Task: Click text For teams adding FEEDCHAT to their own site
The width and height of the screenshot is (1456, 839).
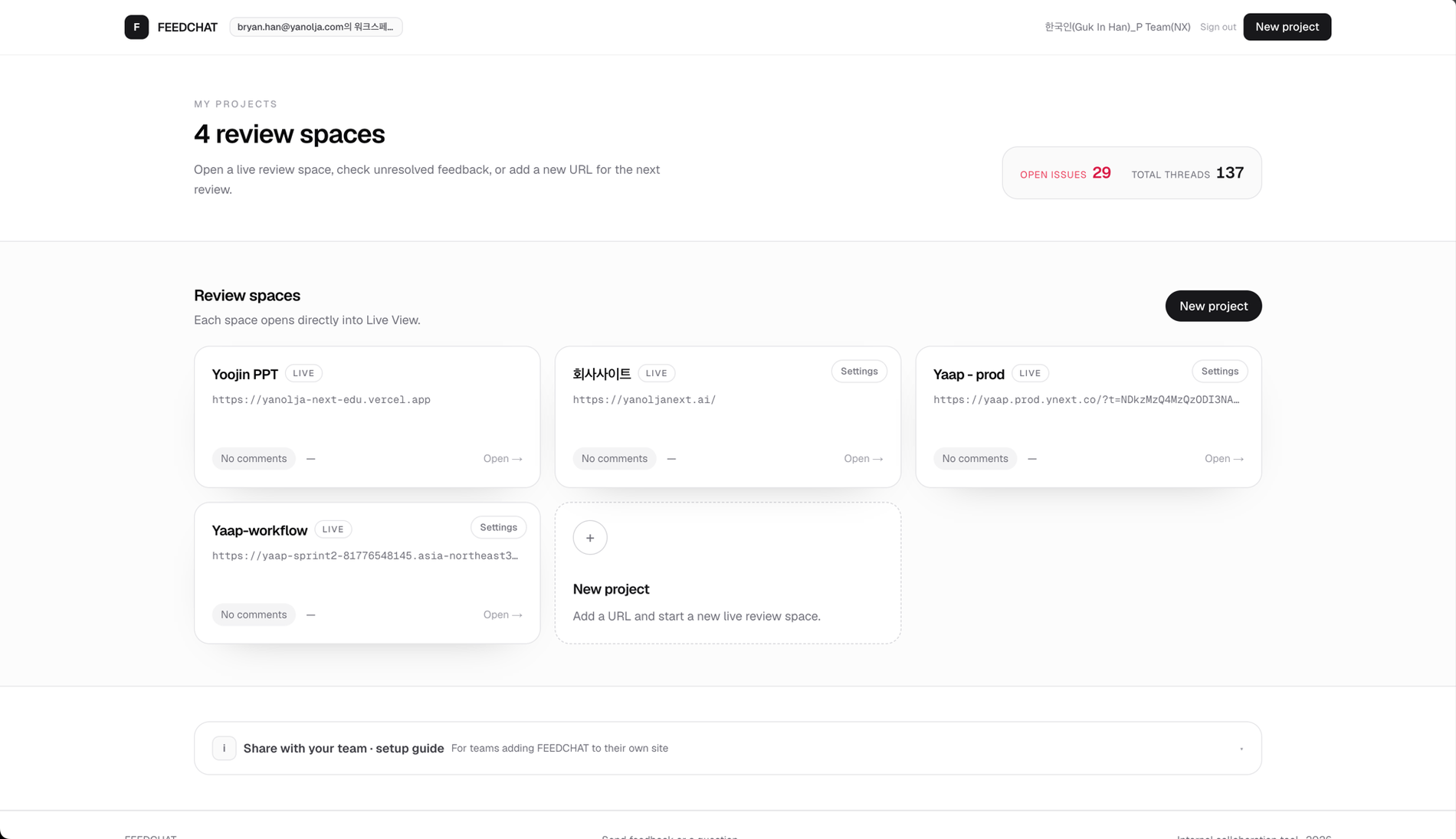Action: coord(559,749)
